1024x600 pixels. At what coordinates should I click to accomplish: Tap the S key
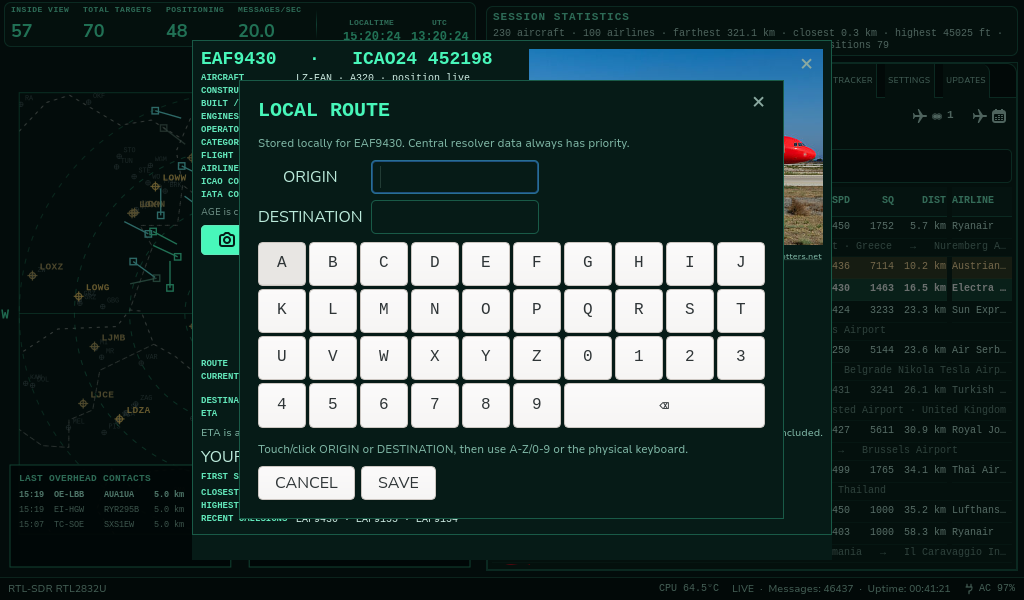tap(690, 311)
